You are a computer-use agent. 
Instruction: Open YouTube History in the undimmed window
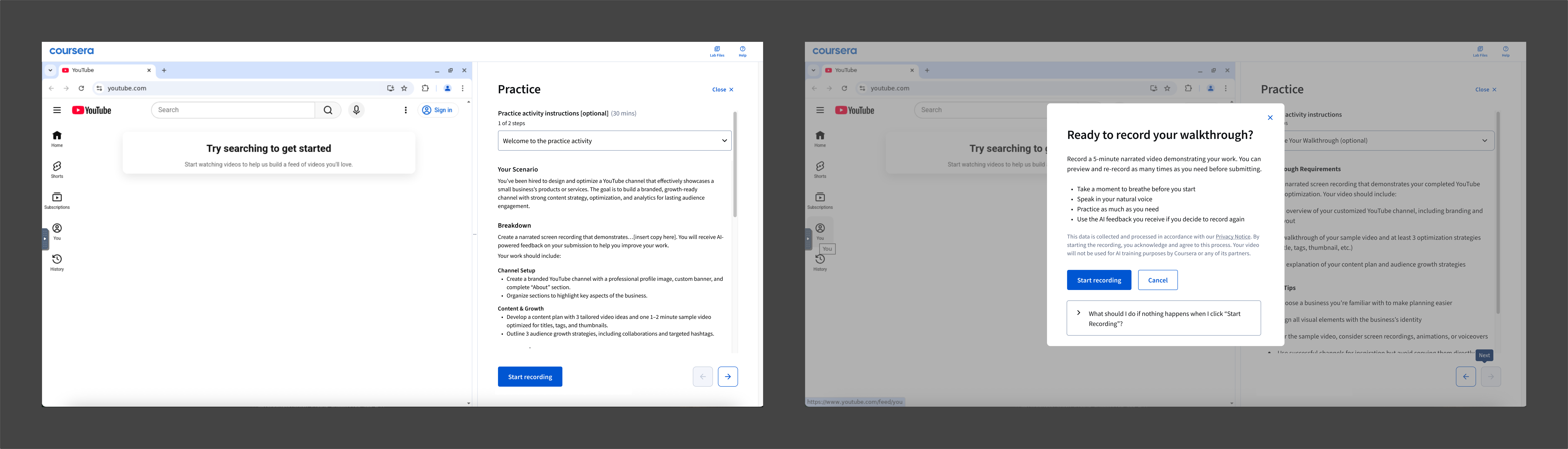coord(57,263)
